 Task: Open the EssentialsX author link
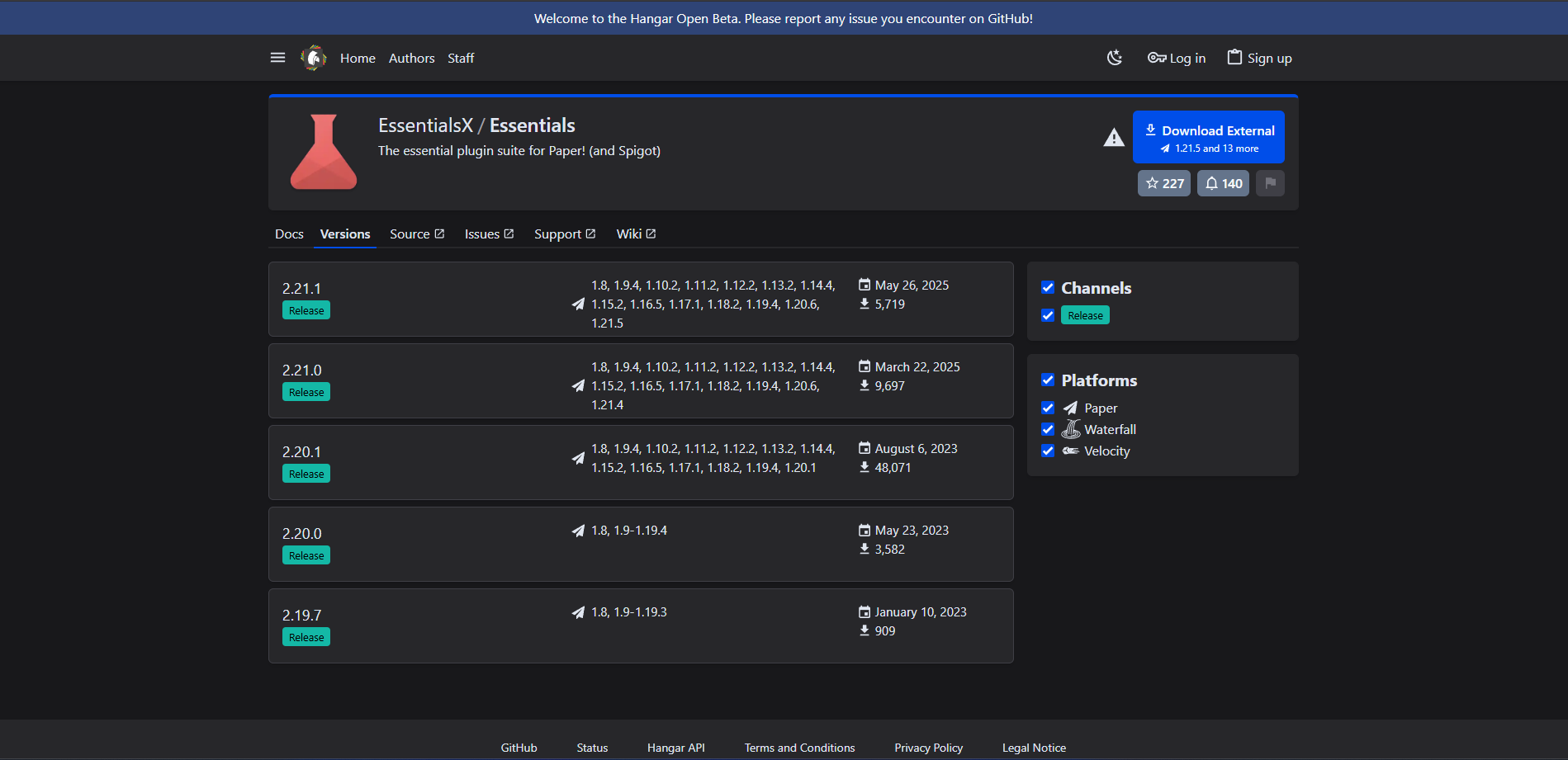[425, 125]
